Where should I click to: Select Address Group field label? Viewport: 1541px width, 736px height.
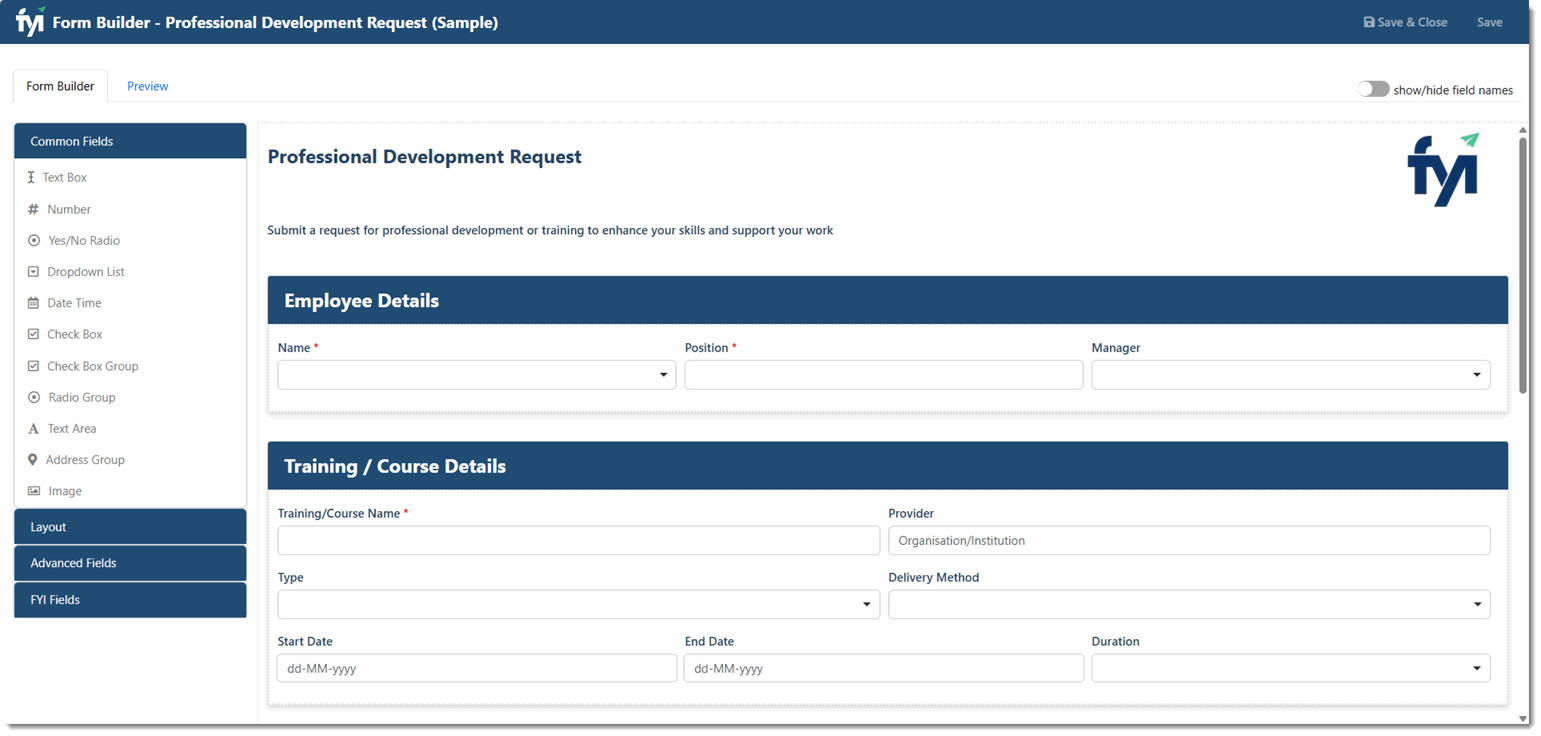pyautogui.click(x=85, y=460)
